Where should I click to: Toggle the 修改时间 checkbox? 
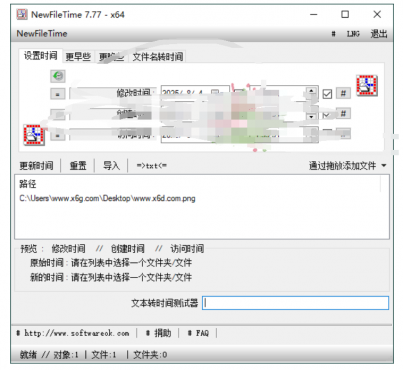[327, 94]
